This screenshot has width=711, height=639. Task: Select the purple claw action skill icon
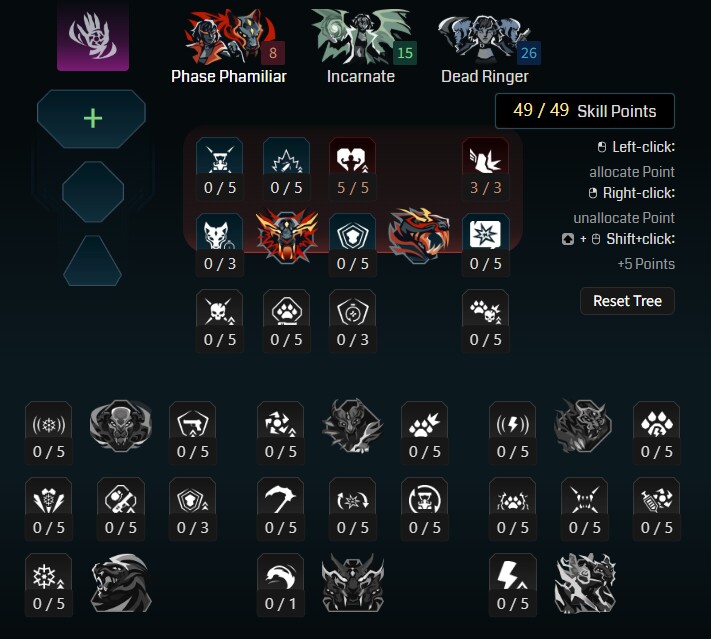(x=93, y=35)
